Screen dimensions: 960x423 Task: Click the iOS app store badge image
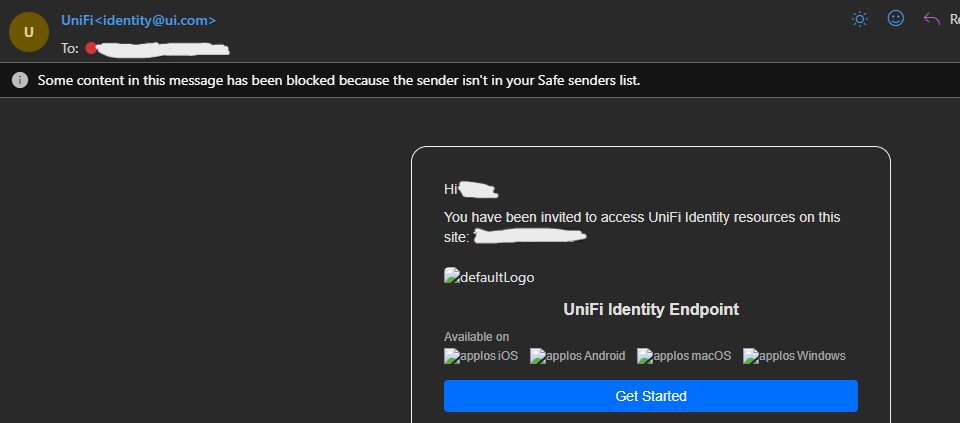point(481,356)
